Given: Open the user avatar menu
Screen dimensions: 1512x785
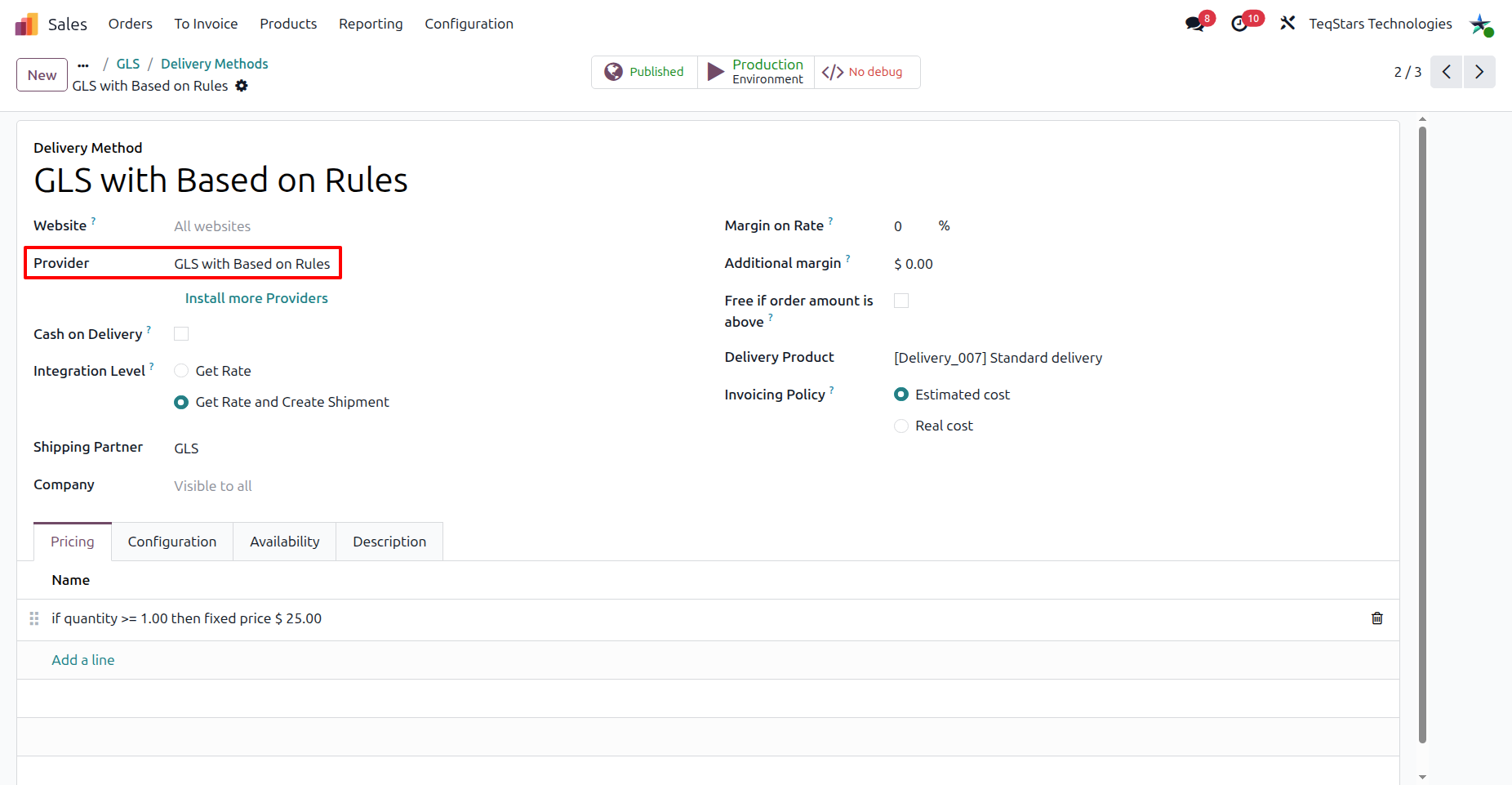Looking at the screenshot, I should [1481, 24].
